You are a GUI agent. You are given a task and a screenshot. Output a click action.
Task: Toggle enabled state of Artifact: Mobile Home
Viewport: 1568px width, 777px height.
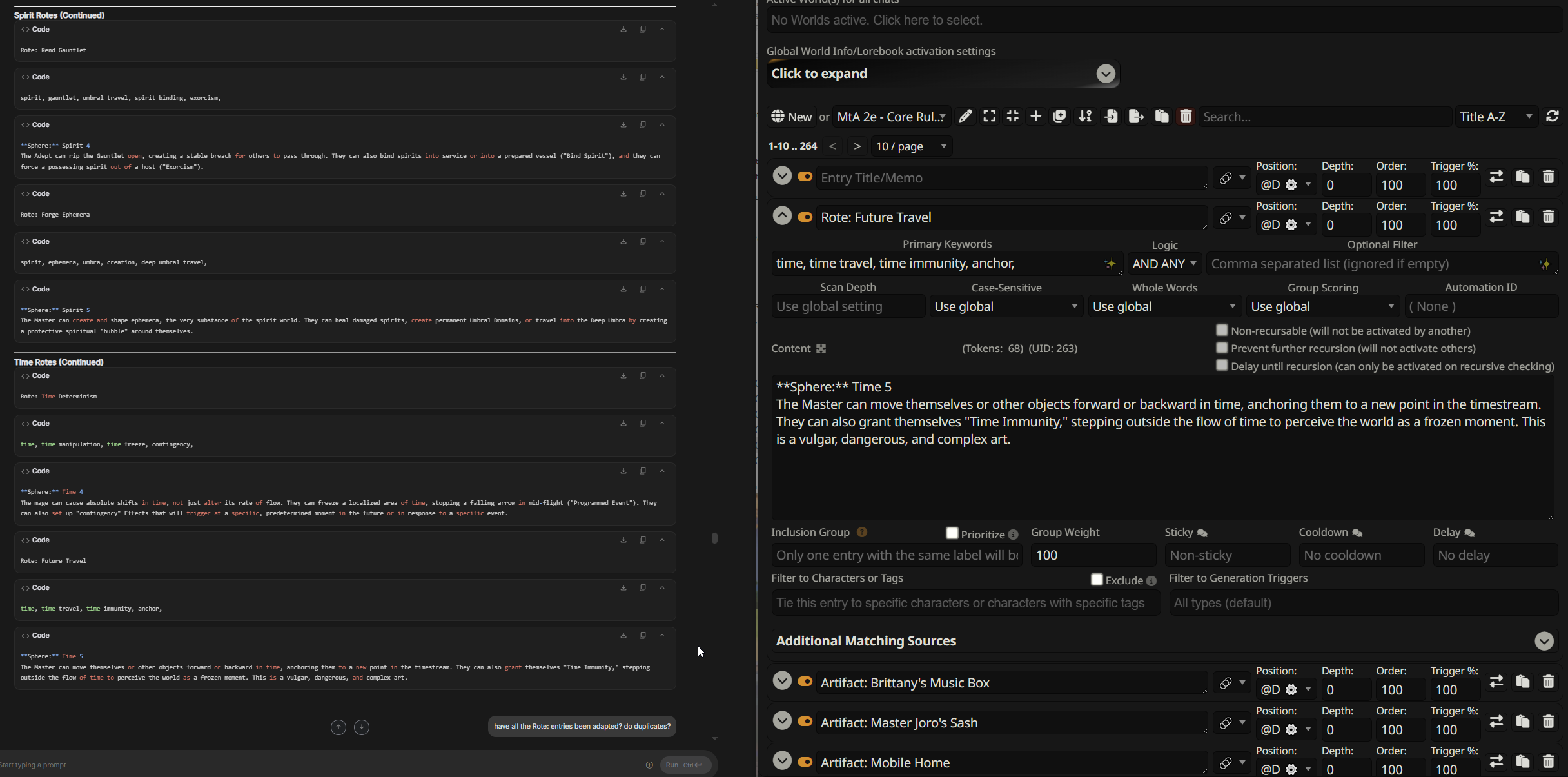pos(805,762)
